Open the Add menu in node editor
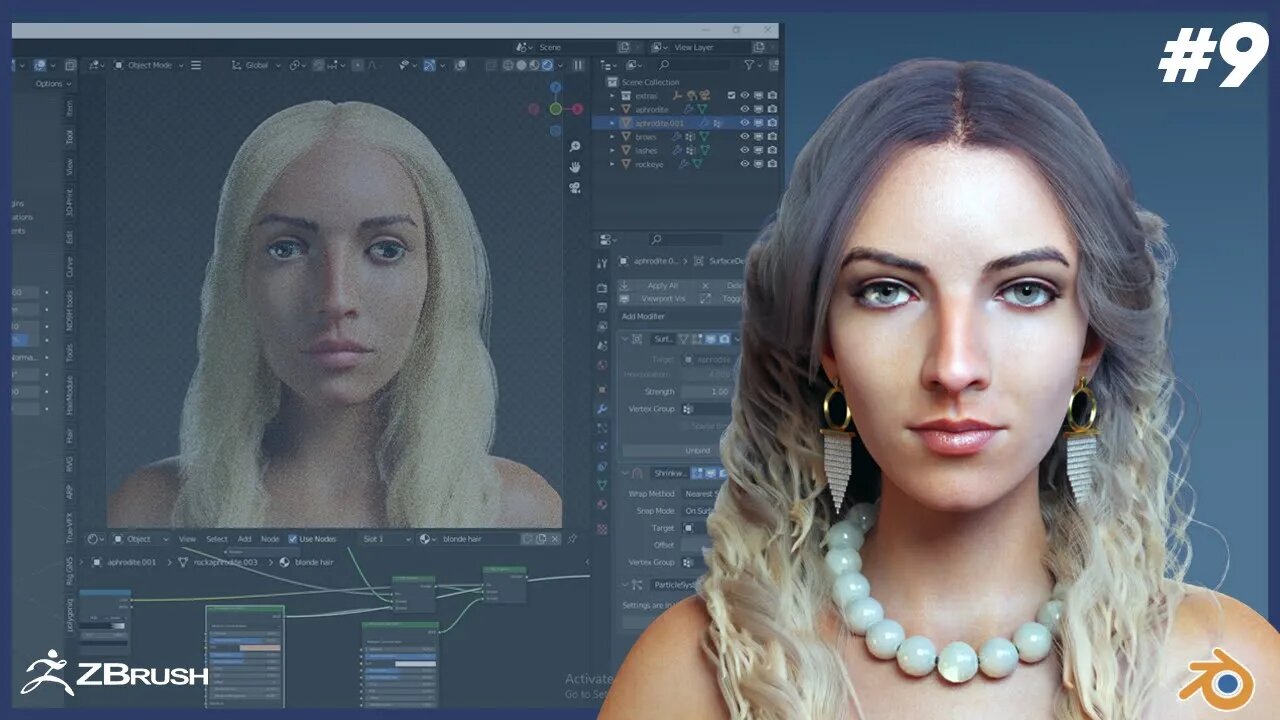This screenshot has height=720, width=1280. (244, 539)
